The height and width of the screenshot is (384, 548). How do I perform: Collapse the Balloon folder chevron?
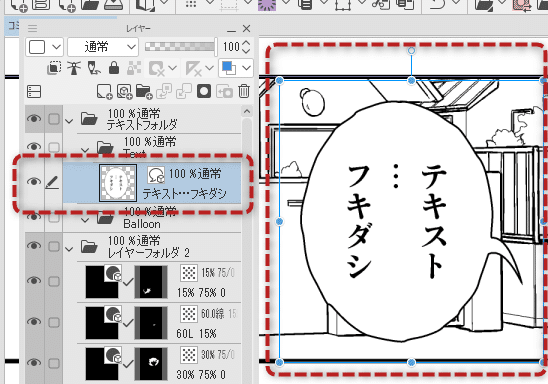[85, 220]
